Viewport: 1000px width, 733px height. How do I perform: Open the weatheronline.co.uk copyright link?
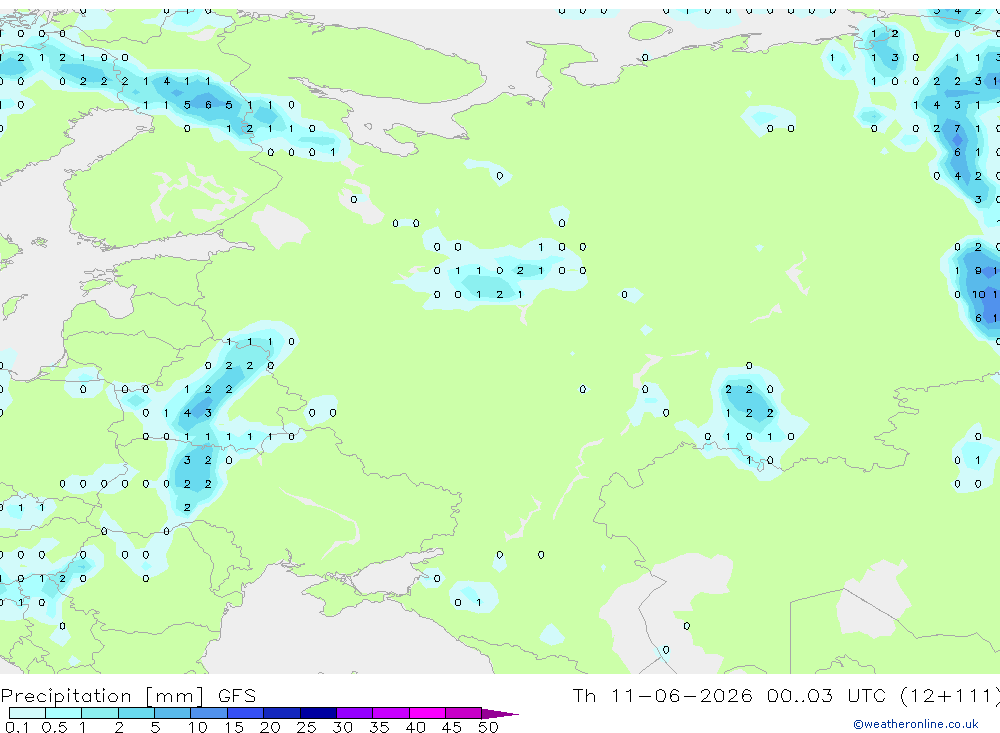pos(916,724)
